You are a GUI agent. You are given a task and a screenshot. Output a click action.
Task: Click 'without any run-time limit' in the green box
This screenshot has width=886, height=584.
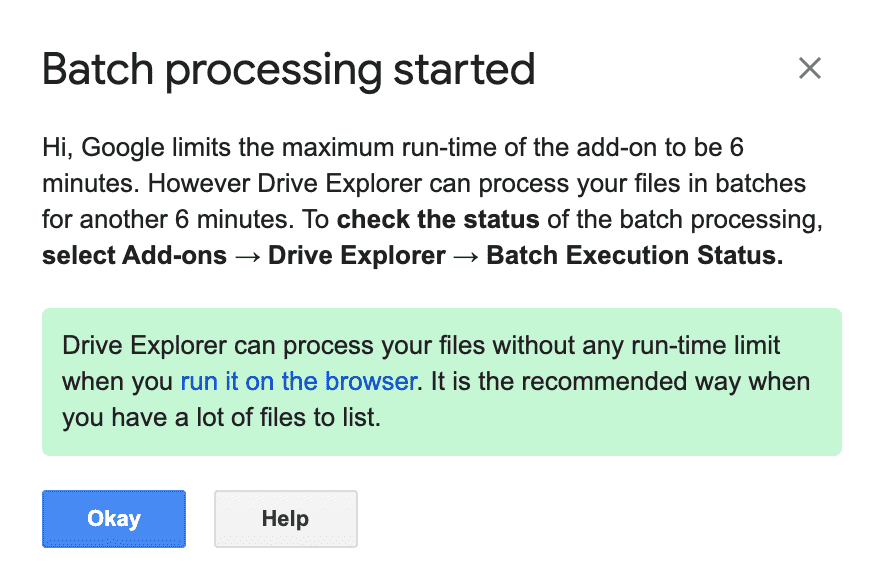tap(636, 345)
